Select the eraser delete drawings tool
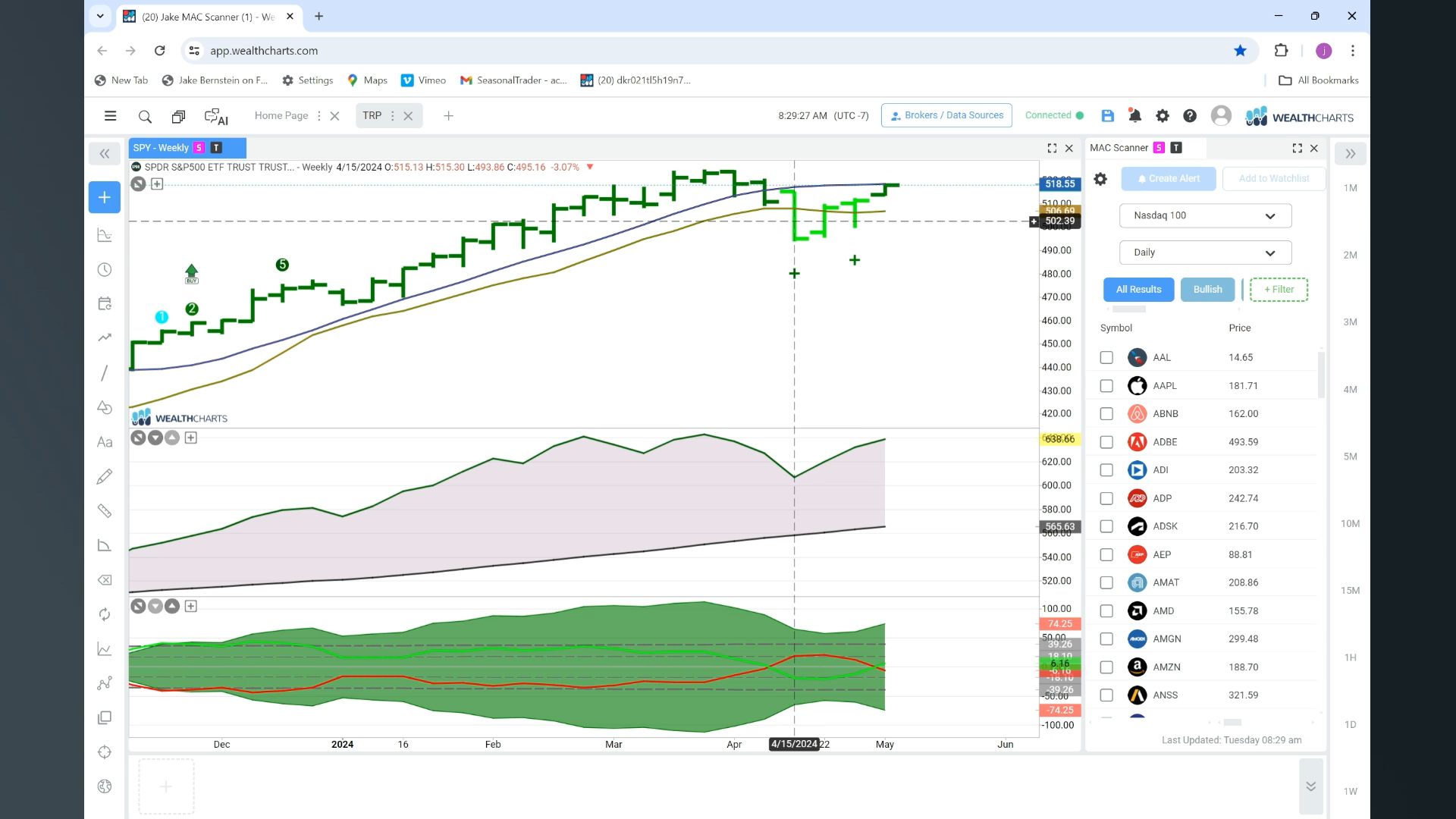Viewport: 1456px width, 819px height. point(105,580)
